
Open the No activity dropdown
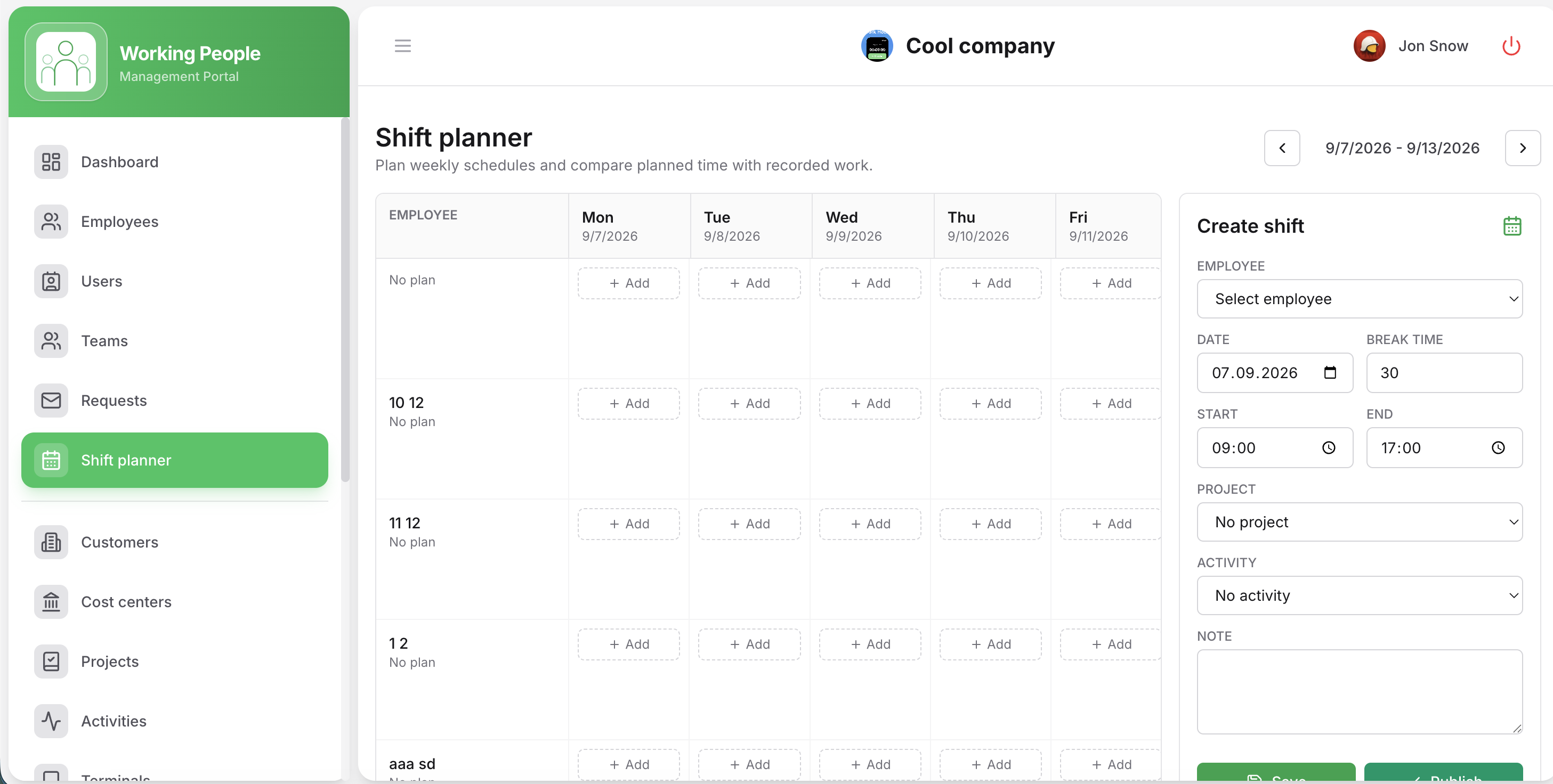(1360, 595)
